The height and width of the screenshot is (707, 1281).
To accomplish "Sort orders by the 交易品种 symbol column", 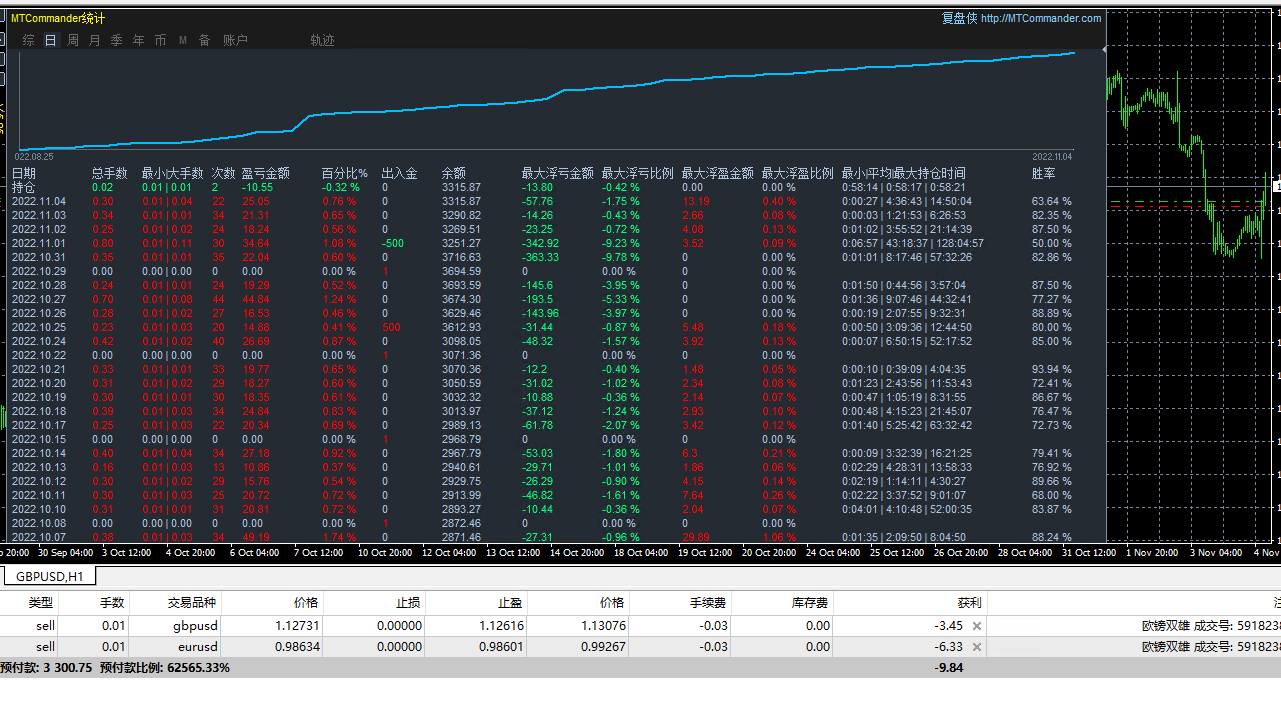I will (192, 603).
